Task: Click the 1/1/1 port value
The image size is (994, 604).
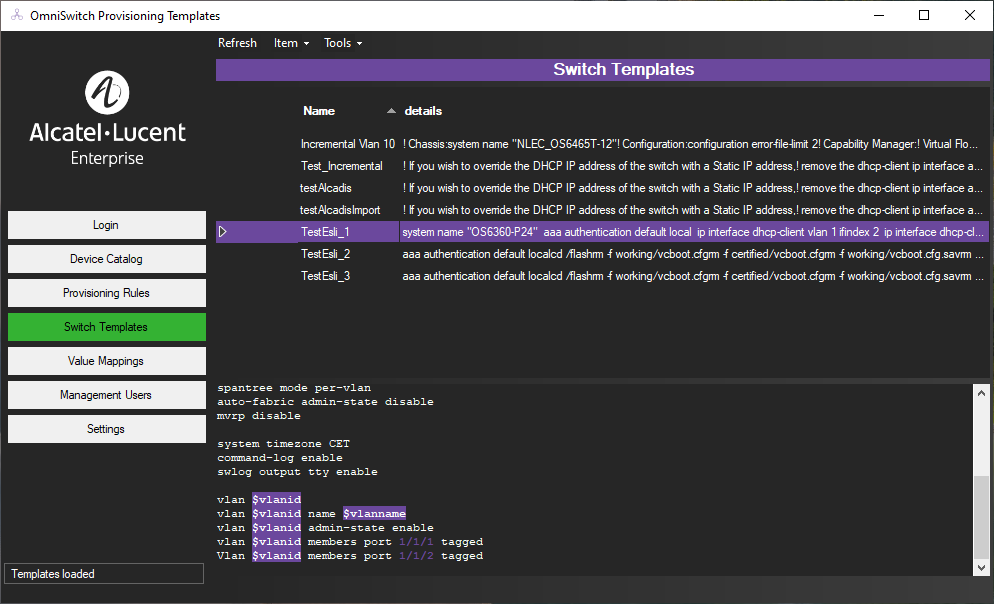Action: [416, 542]
